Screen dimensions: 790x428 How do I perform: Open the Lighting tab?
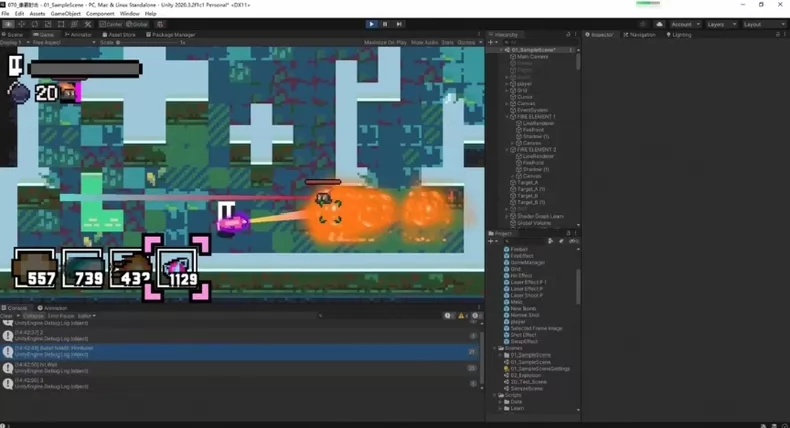(x=679, y=35)
